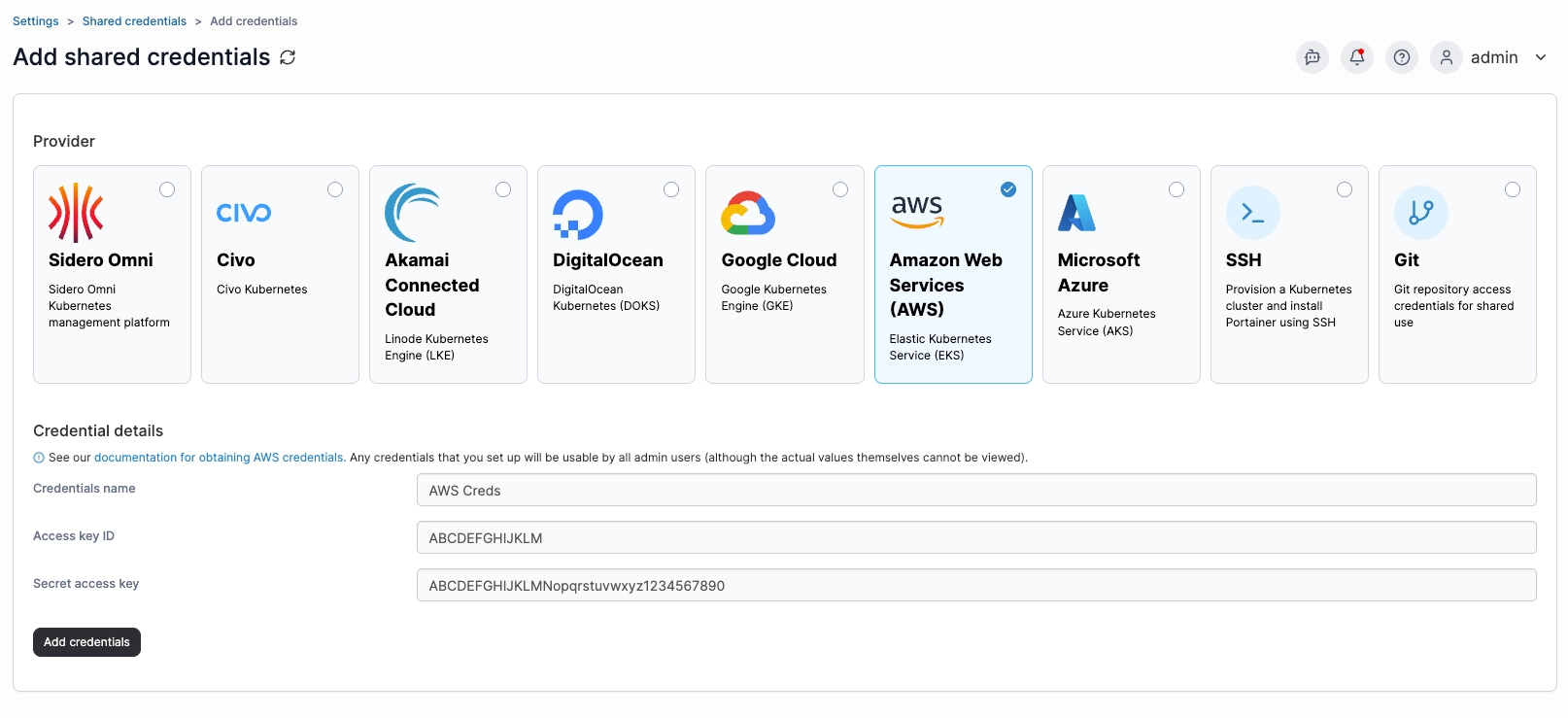Open the chat assistant icon in header

click(x=1312, y=57)
